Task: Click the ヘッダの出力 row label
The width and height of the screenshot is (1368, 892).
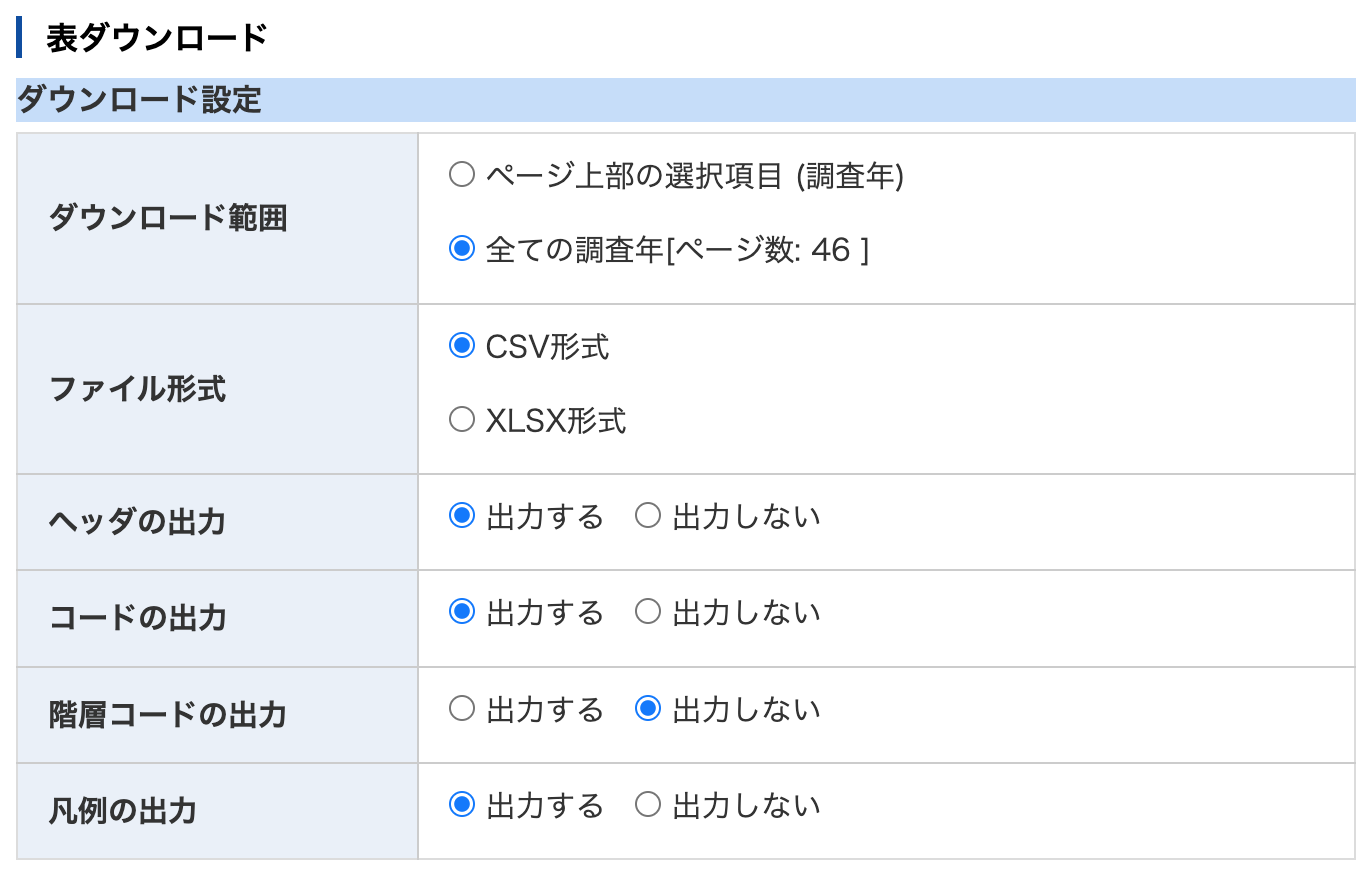Action: [x=137, y=522]
